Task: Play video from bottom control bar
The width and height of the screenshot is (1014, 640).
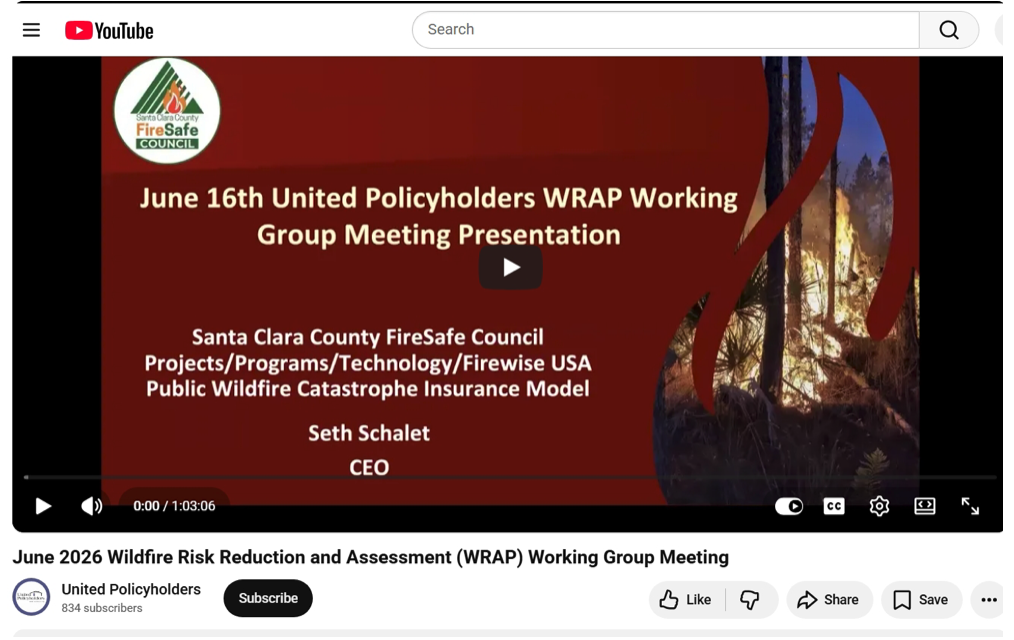Action: tap(43, 506)
